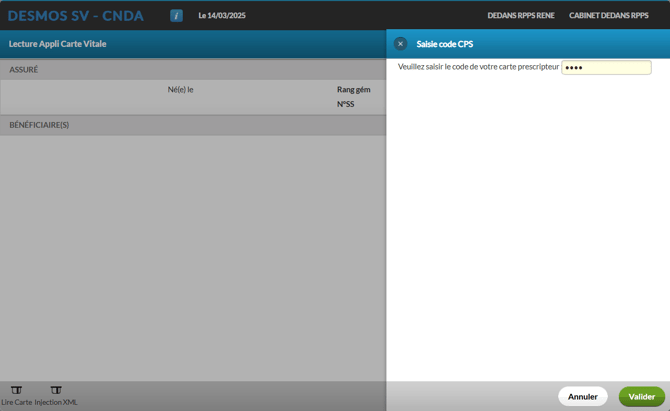
Task: Click the Lire Carte icon
Action: pos(16,390)
